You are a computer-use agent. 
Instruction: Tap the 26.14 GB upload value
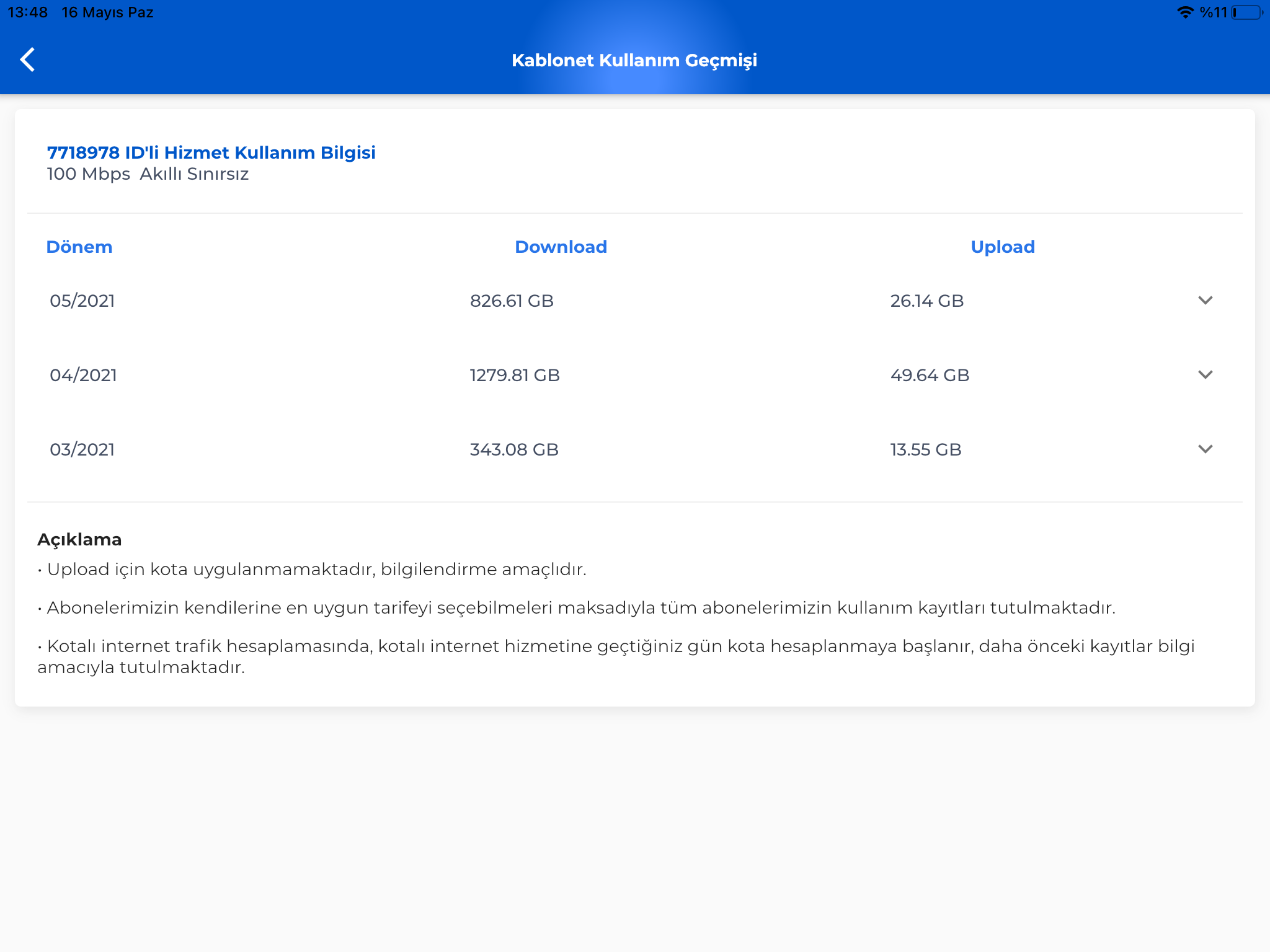[x=927, y=301]
